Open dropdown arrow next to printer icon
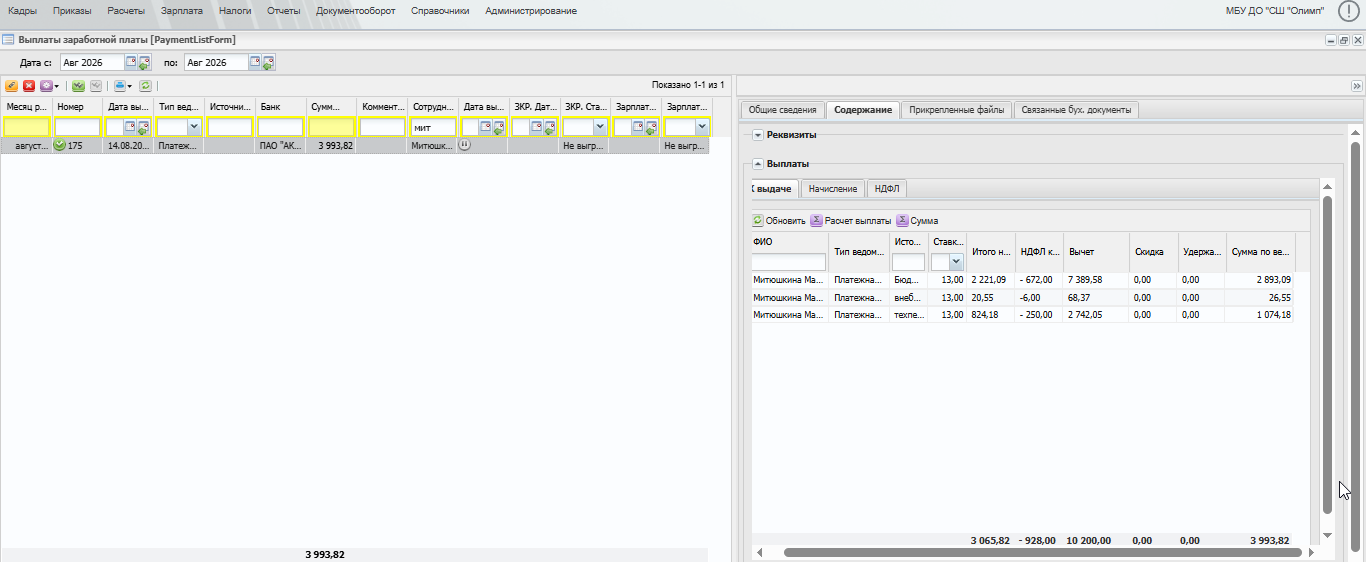 click(x=130, y=86)
